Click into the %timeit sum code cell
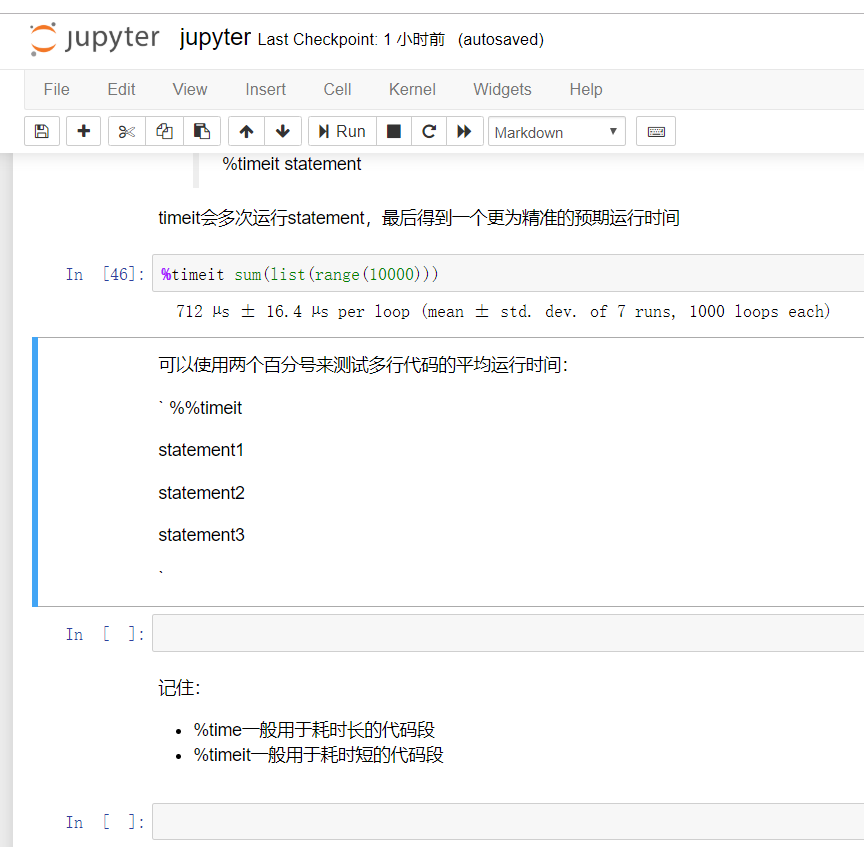The image size is (864, 847). tap(508, 273)
